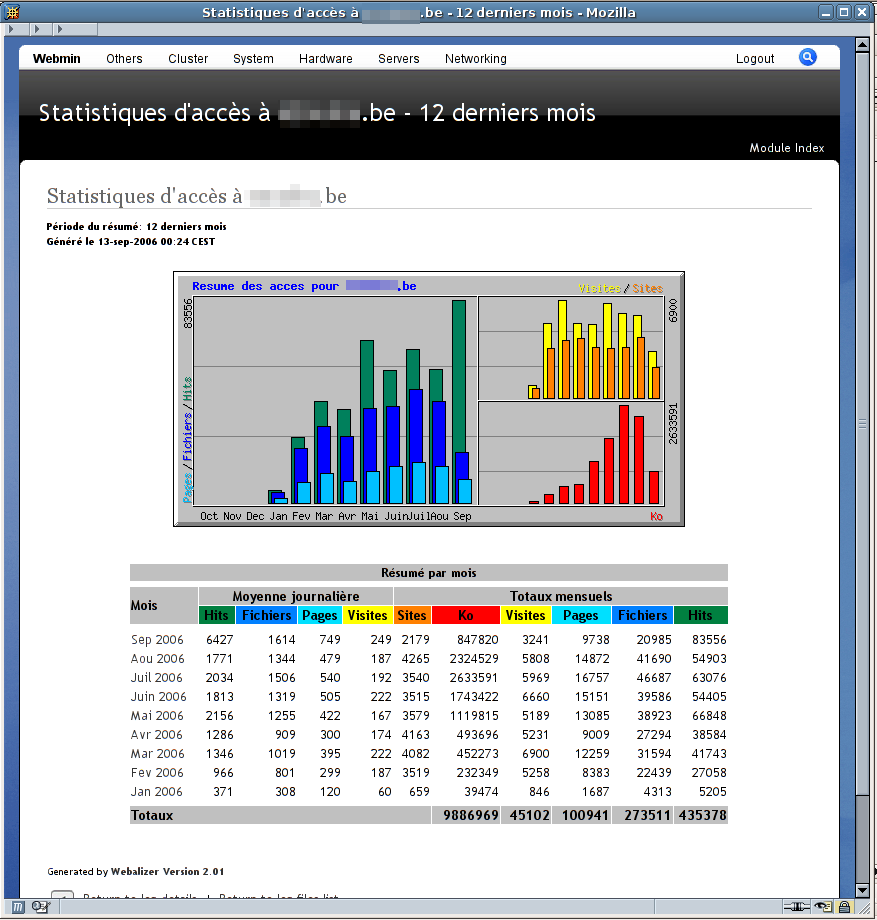The image size is (877, 920).
Task: Click the cookie/privacy eye icon in status bar
Action: [x=822, y=908]
